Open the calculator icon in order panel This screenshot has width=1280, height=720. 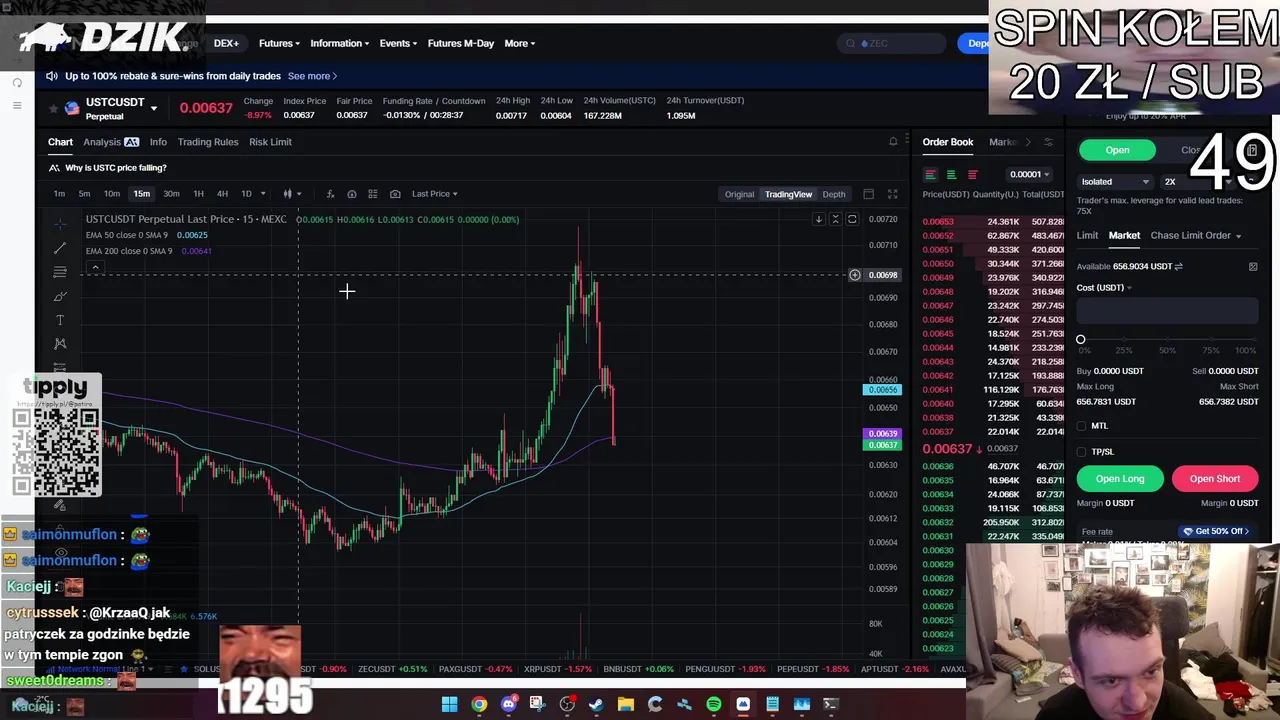tap(1253, 266)
